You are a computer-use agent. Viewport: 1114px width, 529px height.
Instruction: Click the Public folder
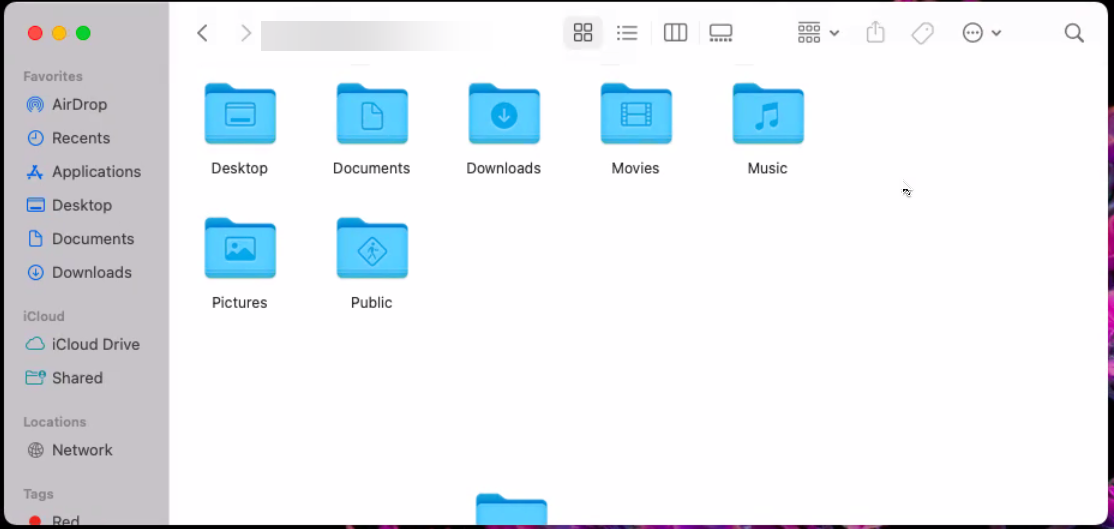coord(372,249)
